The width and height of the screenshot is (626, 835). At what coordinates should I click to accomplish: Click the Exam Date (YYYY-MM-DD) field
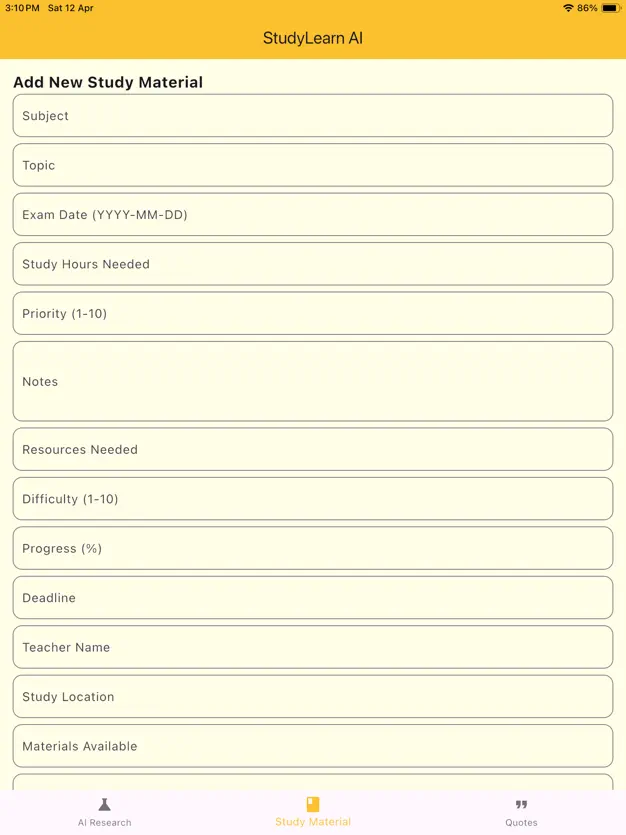(x=313, y=215)
